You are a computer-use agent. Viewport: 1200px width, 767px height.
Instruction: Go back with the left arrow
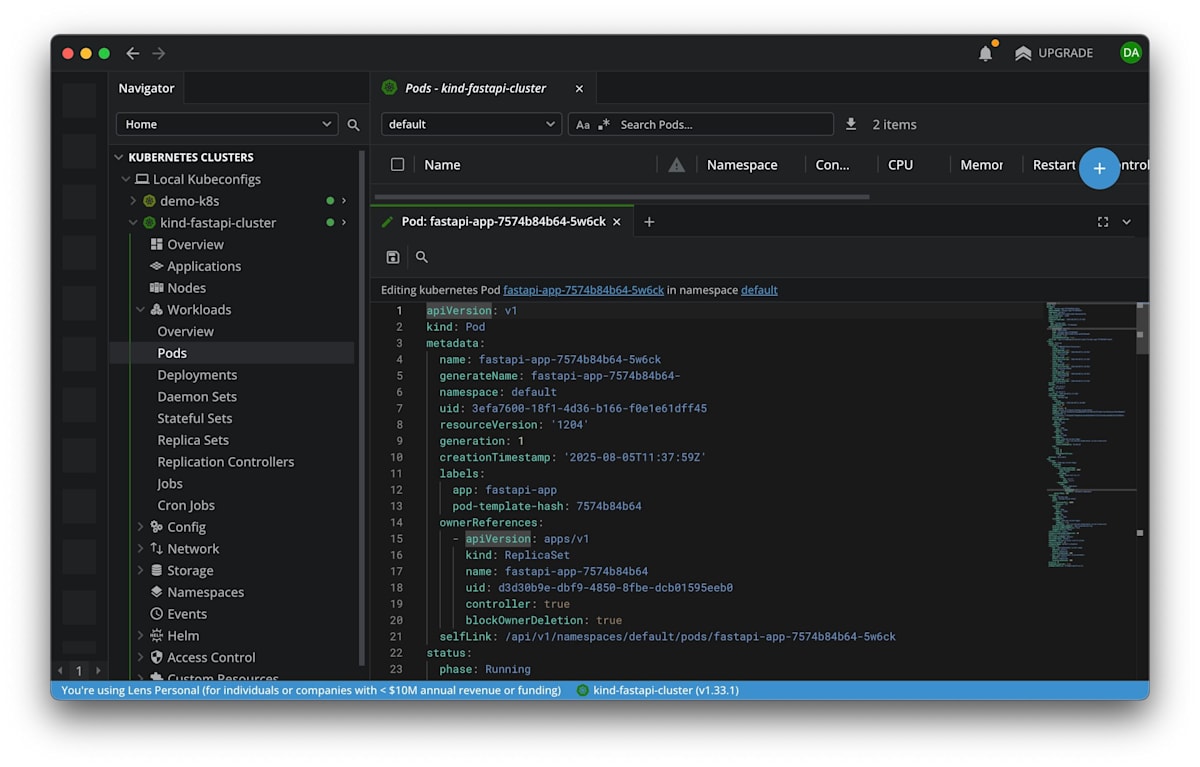[132, 53]
